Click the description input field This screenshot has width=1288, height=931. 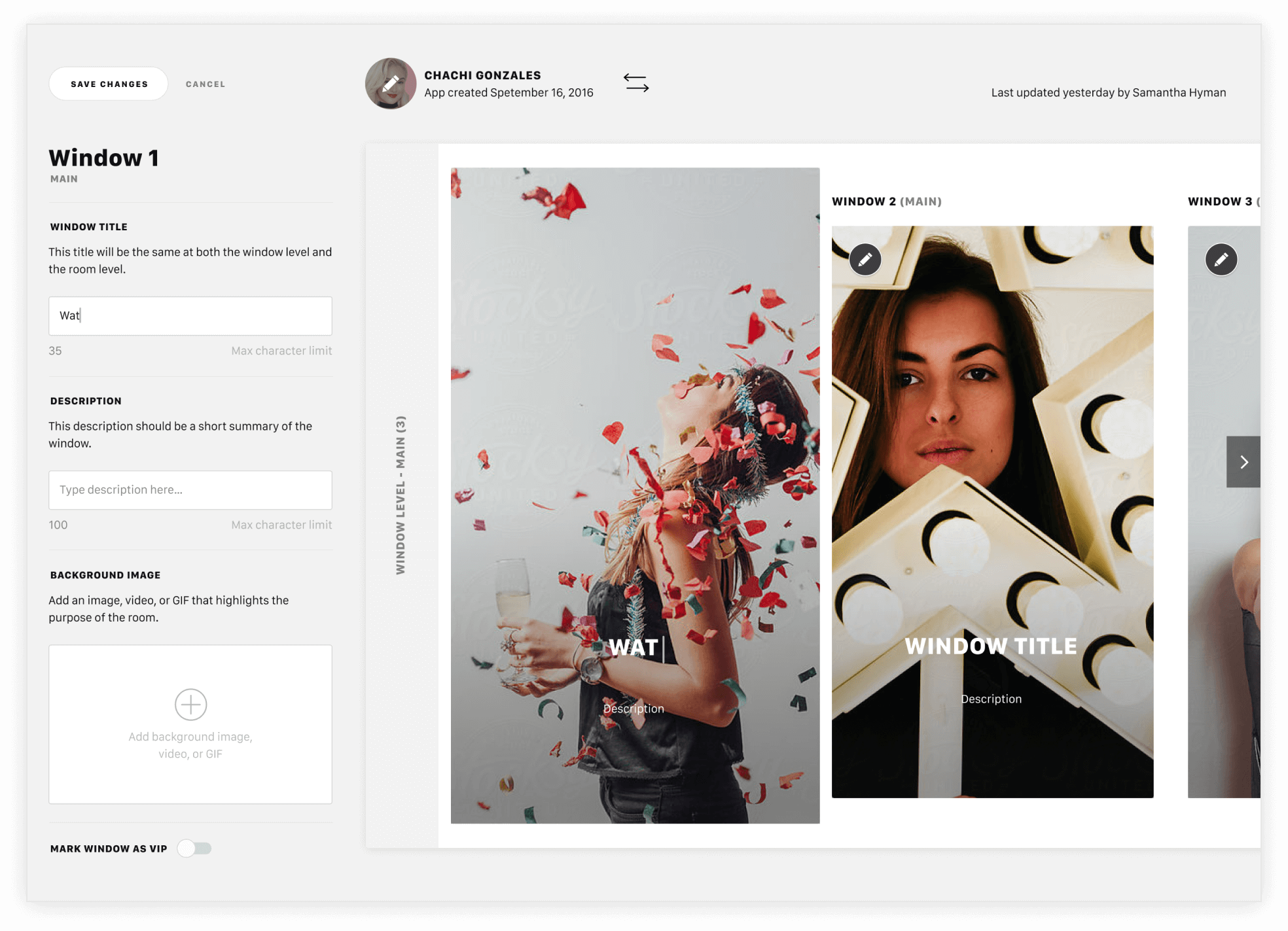tap(190, 490)
